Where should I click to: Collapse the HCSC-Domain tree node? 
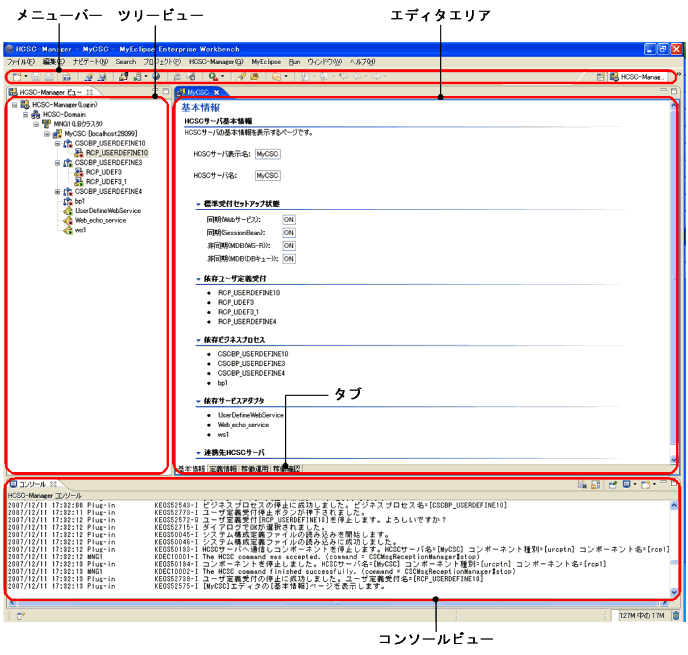pyautogui.click(x=25, y=115)
